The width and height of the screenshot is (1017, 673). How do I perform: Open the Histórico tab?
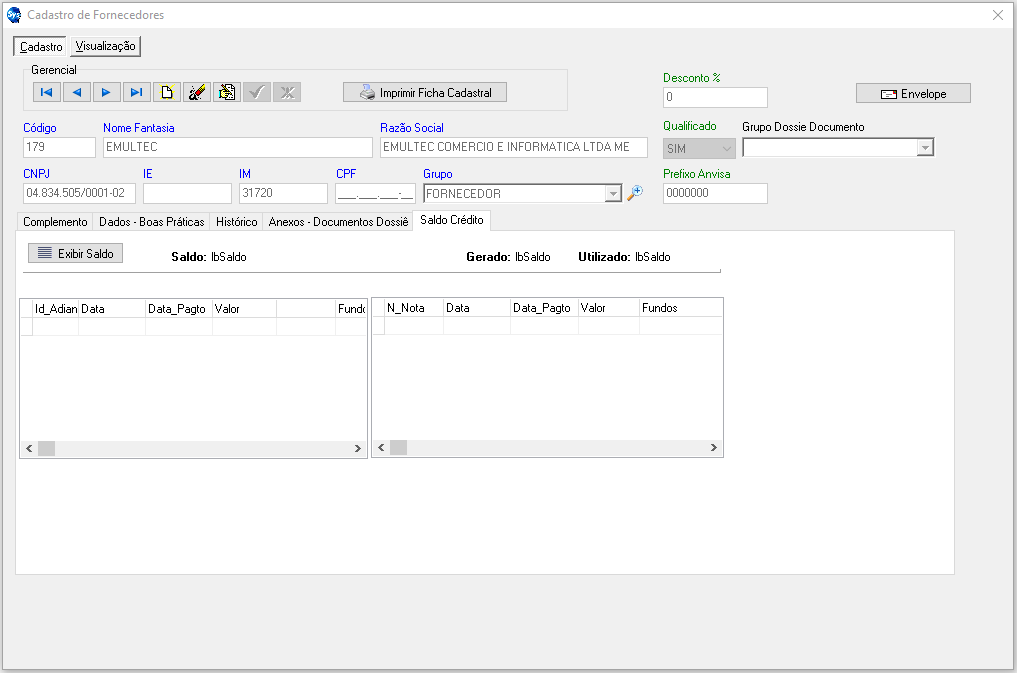(237, 222)
